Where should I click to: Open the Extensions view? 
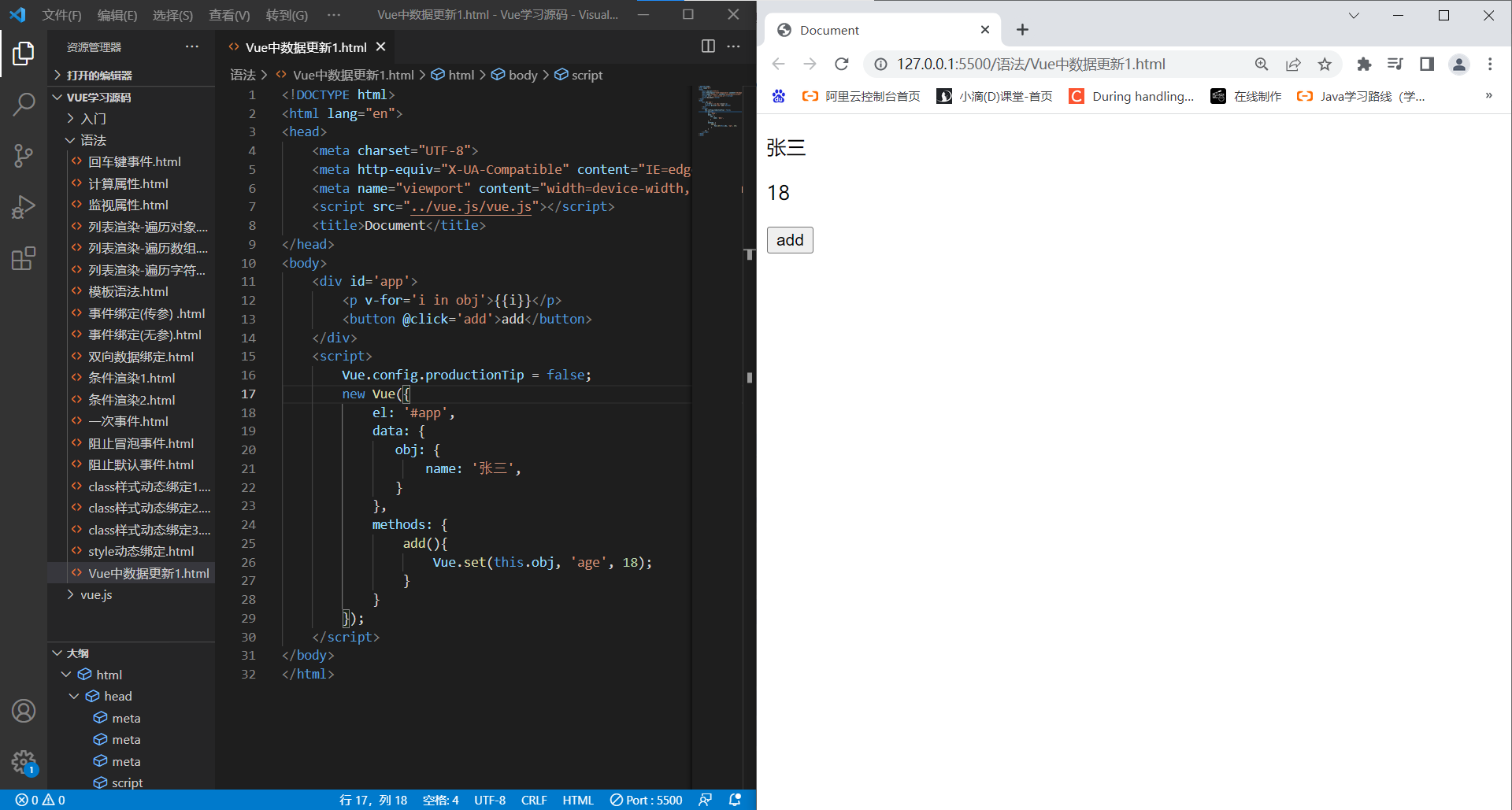[24, 258]
